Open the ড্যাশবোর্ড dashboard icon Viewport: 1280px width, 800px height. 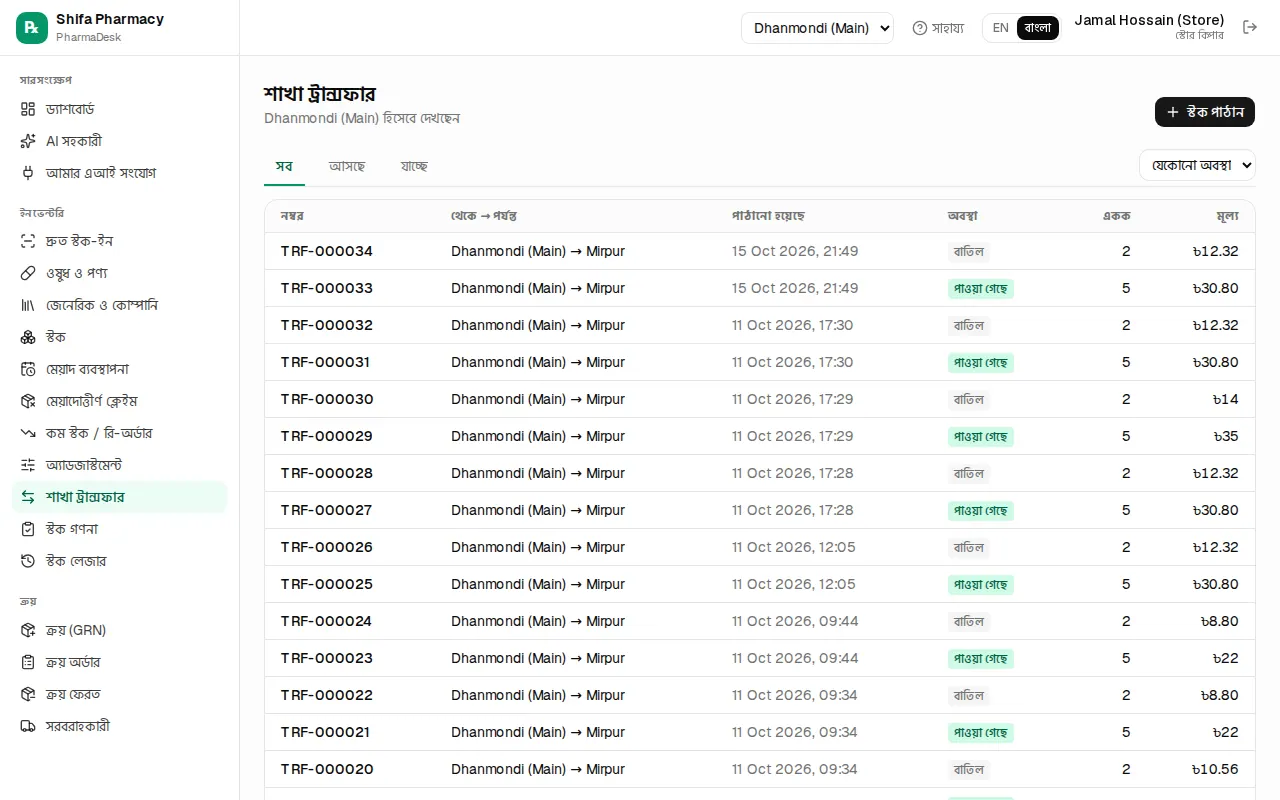pyautogui.click(x=28, y=109)
